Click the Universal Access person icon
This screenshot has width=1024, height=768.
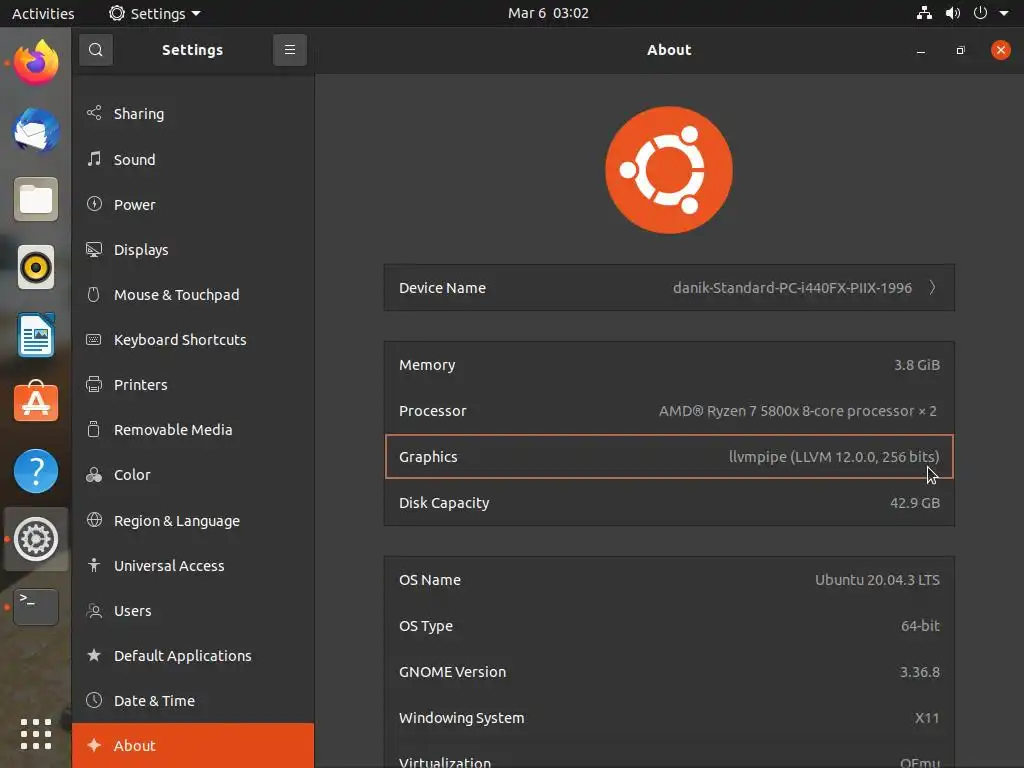coord(94,565)
